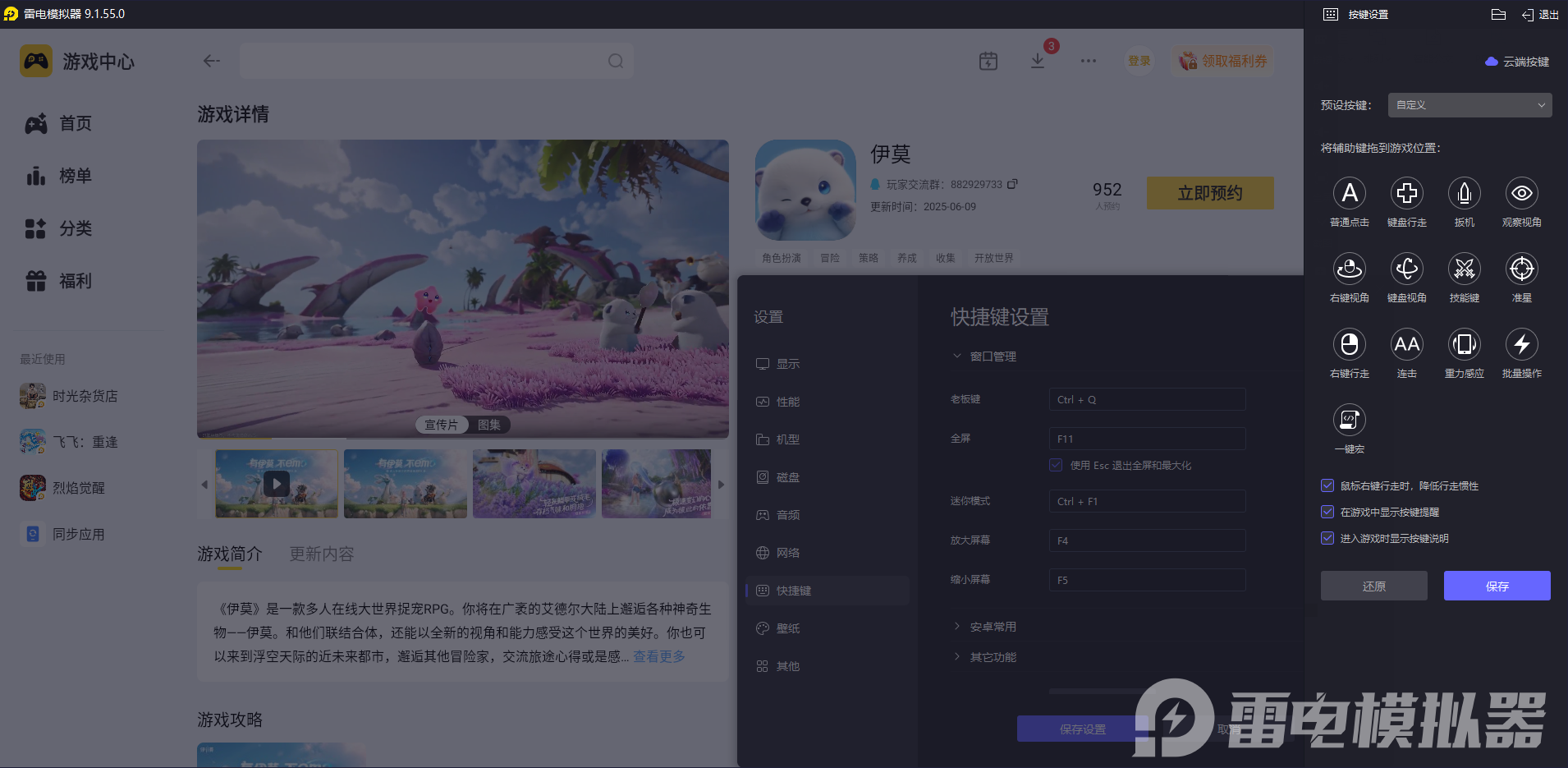1568x768 pixels.
Task: Select the 连击 AA icon
Action: [x=1407, y=345]
